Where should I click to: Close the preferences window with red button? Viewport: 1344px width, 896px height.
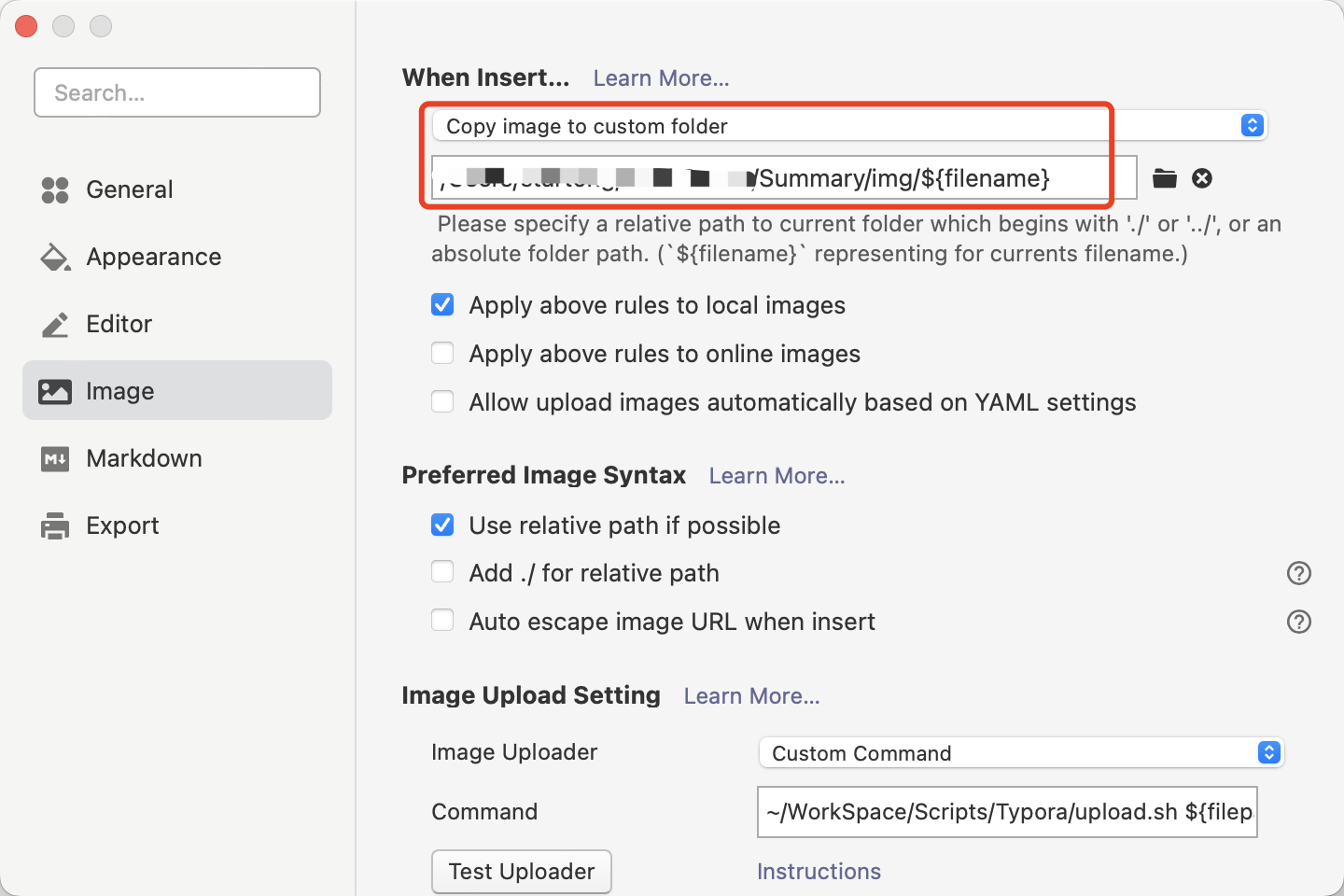(26, 26)
